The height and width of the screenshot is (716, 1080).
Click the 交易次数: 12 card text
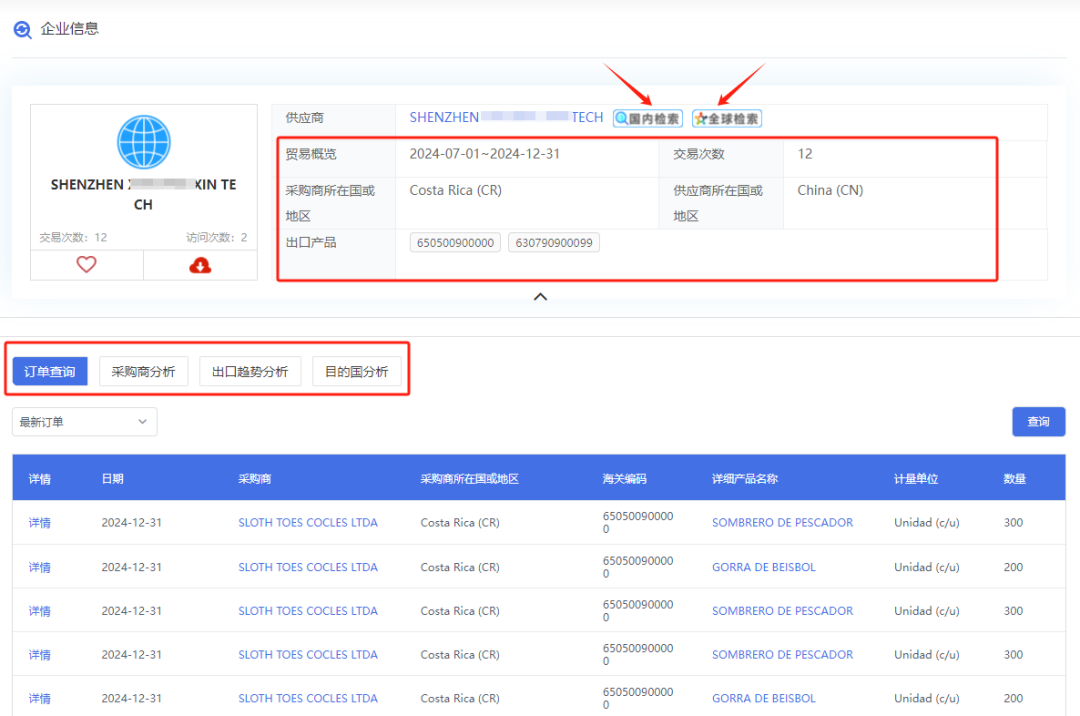(x=73, y=237)
